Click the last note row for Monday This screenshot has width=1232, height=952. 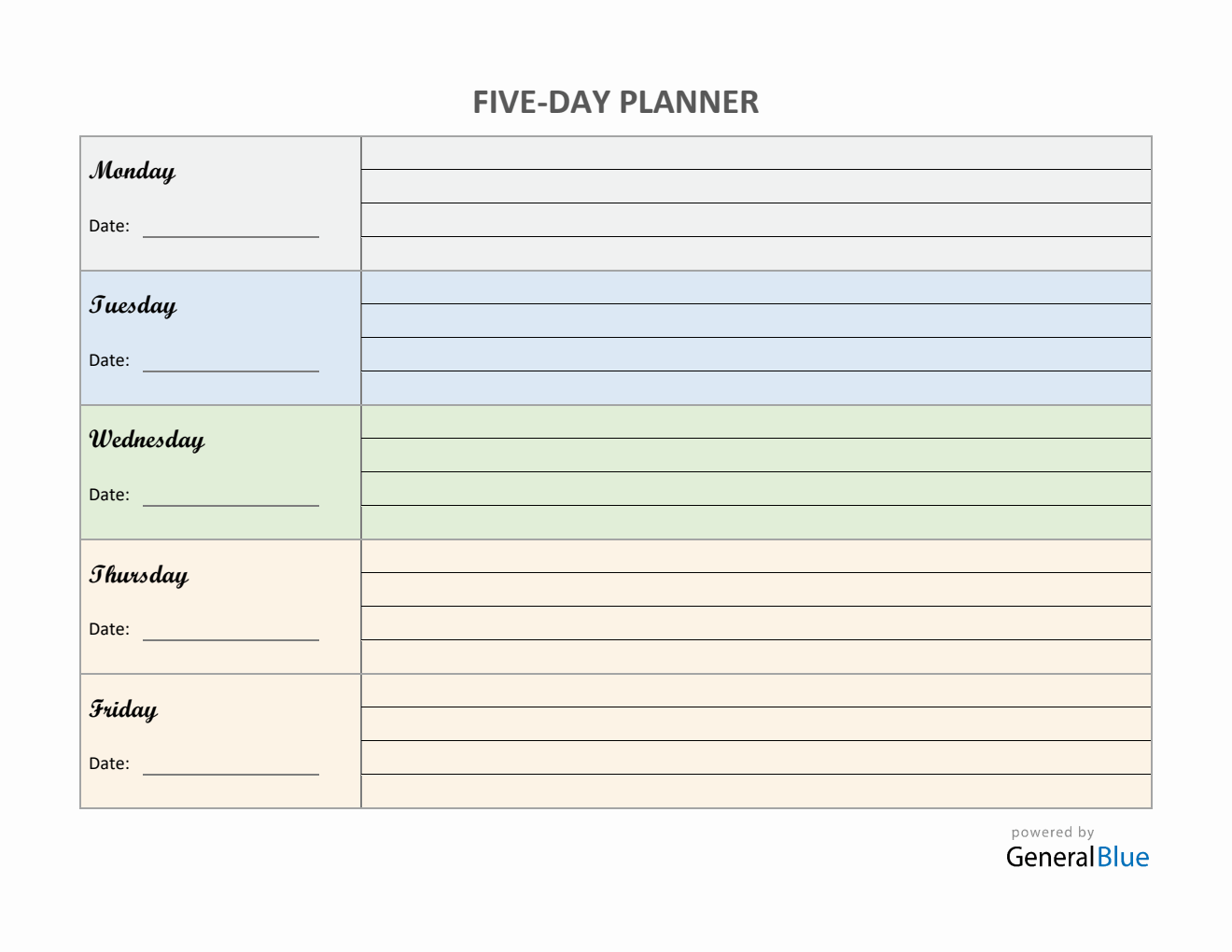point(756,254)
